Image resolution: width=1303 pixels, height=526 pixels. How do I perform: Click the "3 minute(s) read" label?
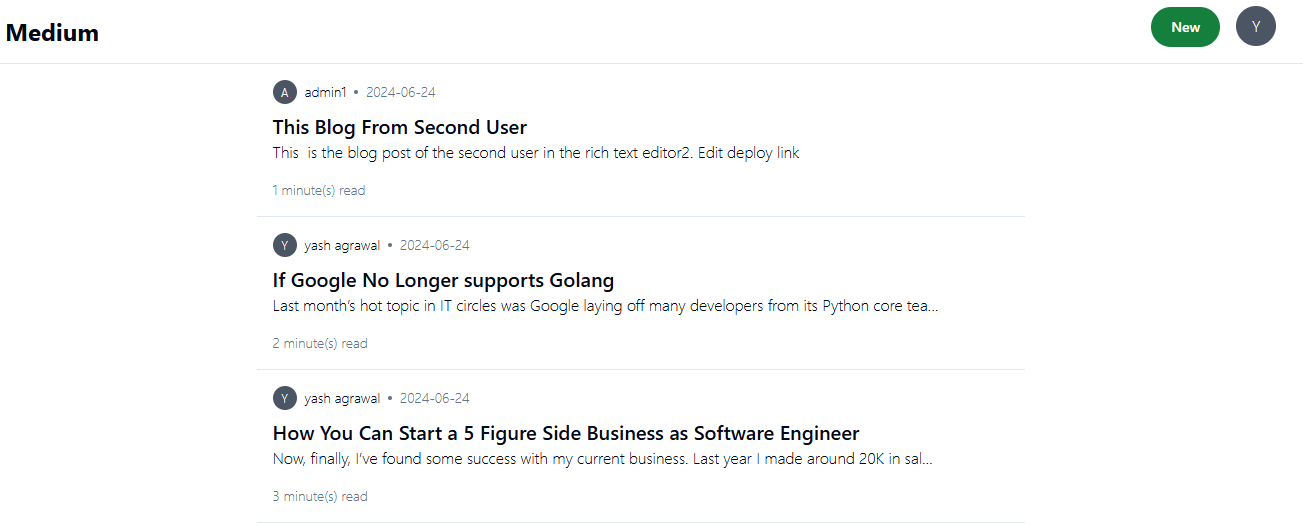(320, 496)
